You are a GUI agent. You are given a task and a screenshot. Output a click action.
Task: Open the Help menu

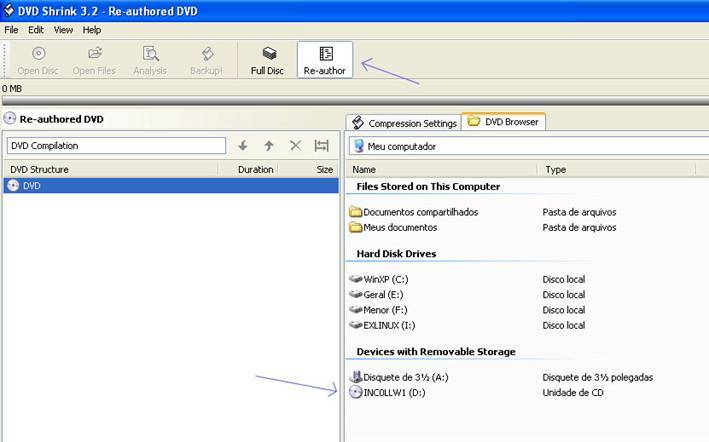click(x=92, y=30)
